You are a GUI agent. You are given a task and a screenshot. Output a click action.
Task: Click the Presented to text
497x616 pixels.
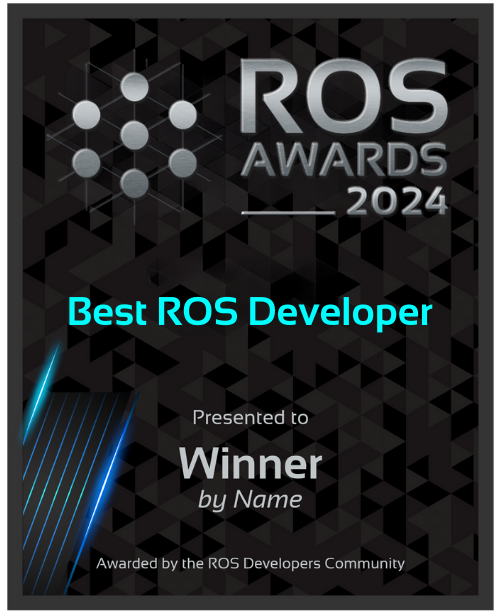(x=250, y=417)
